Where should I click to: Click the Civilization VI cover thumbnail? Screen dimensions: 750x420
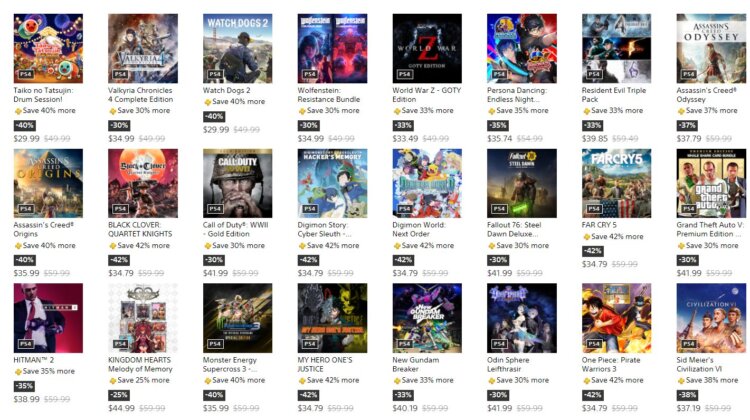coord(711,318)
